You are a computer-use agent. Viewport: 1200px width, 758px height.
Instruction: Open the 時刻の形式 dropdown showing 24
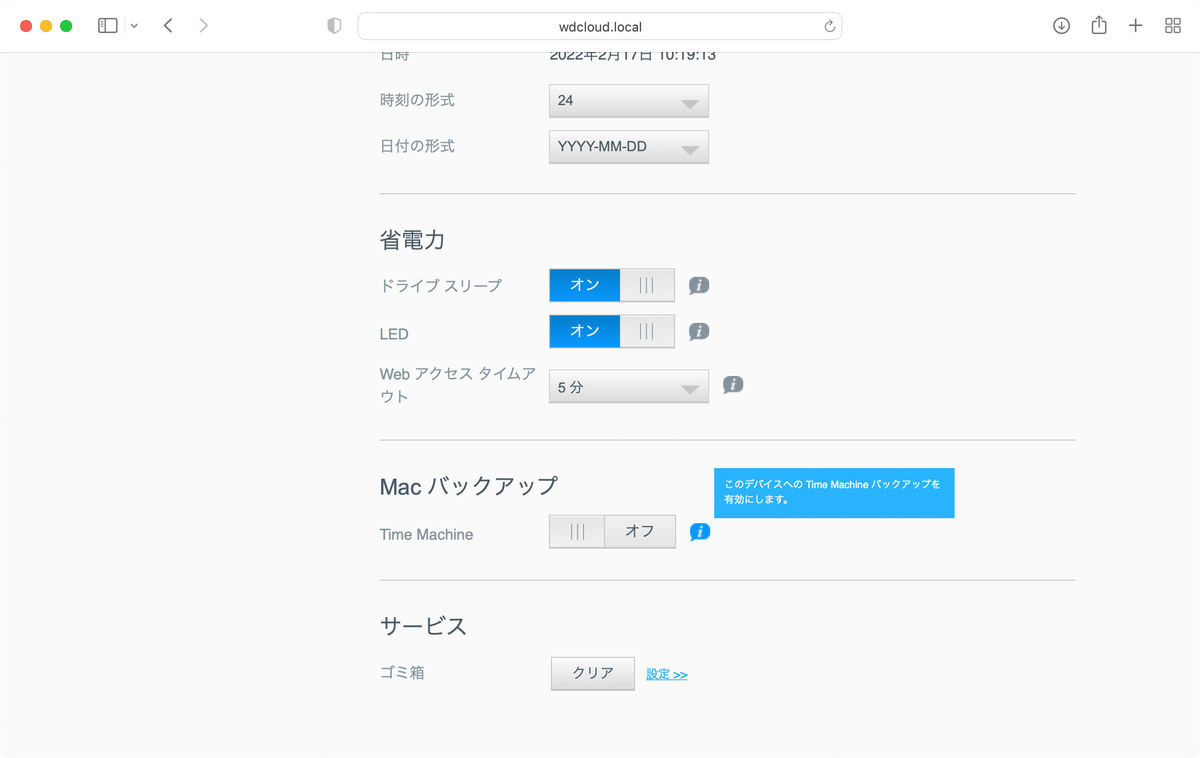click(x=629, y=101)
